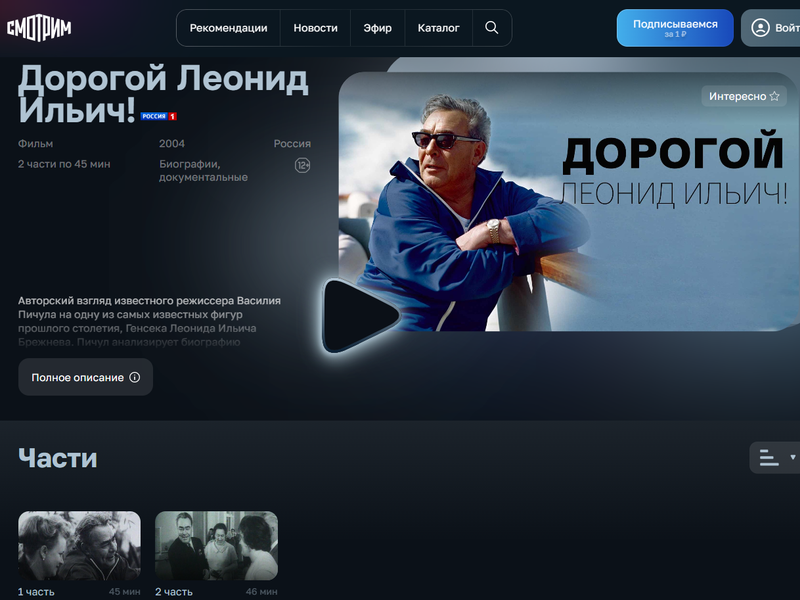Open the Рекомендации tab
800x600 pixels.
click(x=229, y=28)
